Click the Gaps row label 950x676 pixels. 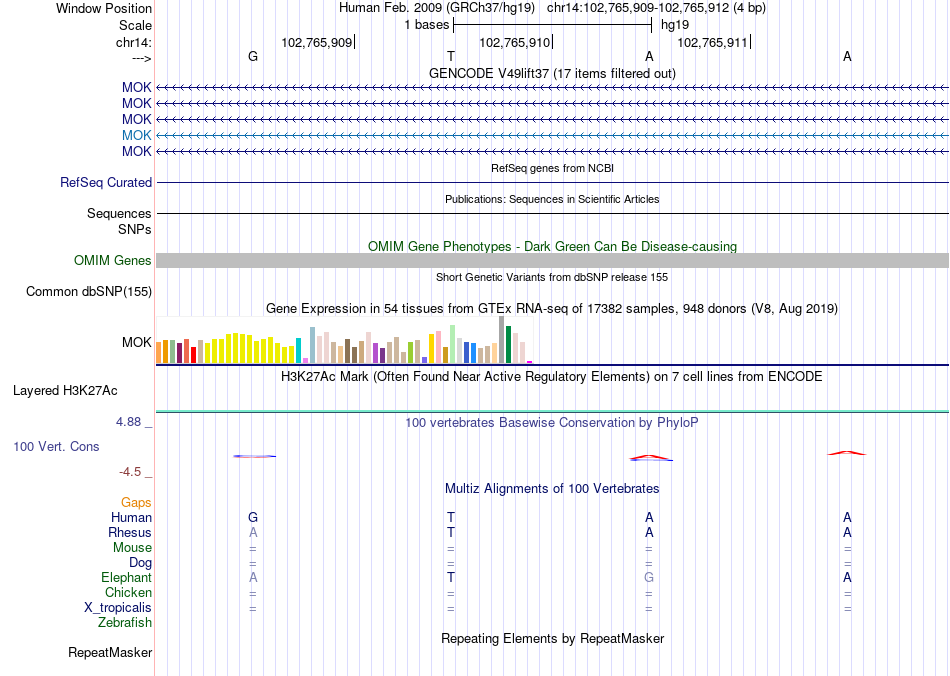[x=136, y=502]
